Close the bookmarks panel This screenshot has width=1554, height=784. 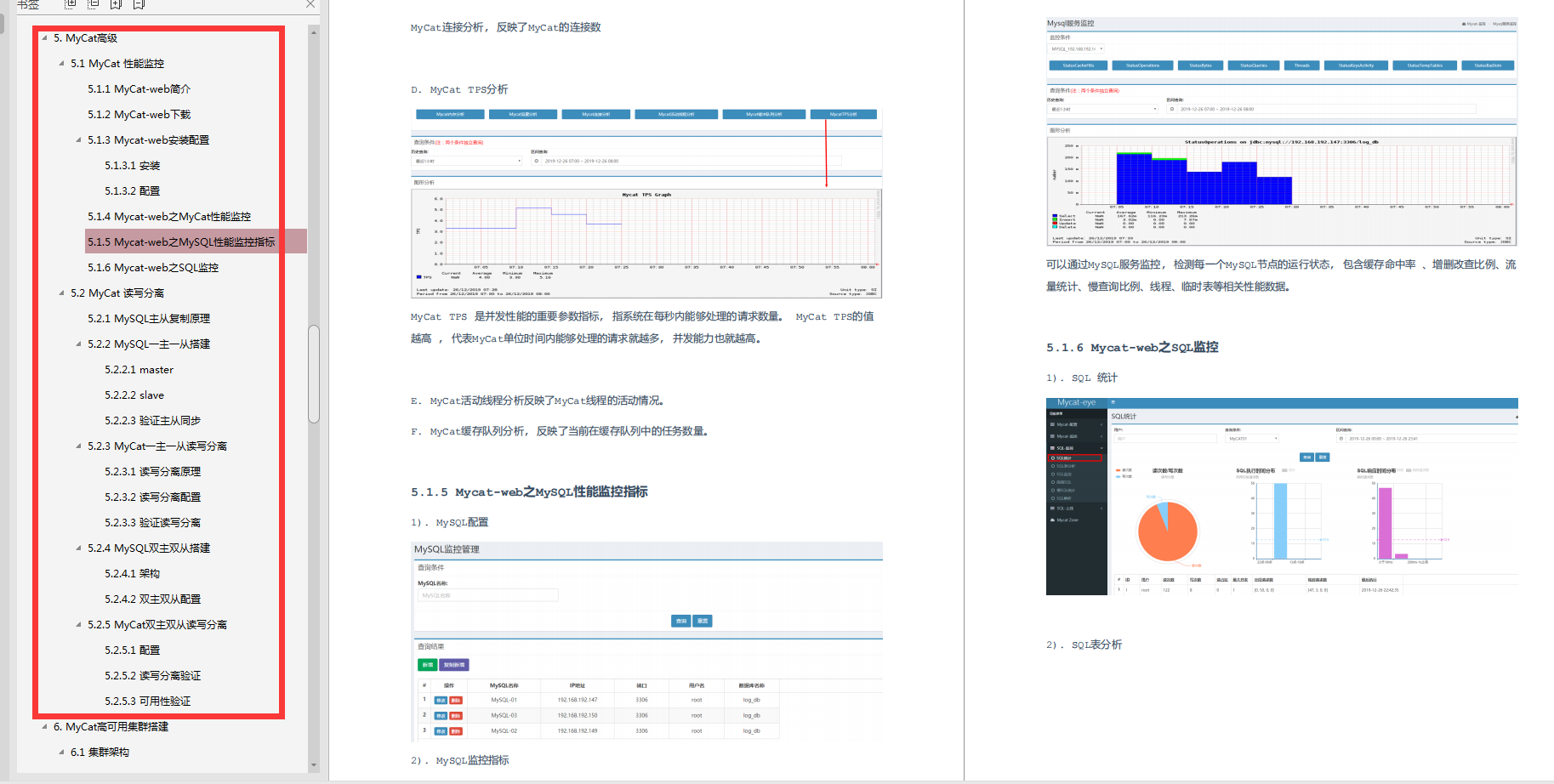(310, 4)
